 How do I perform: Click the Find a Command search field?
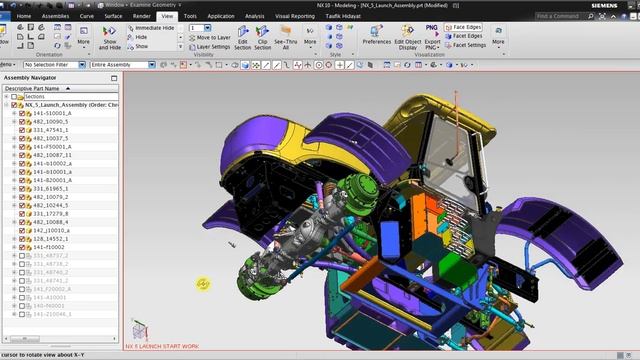(560, 16)
